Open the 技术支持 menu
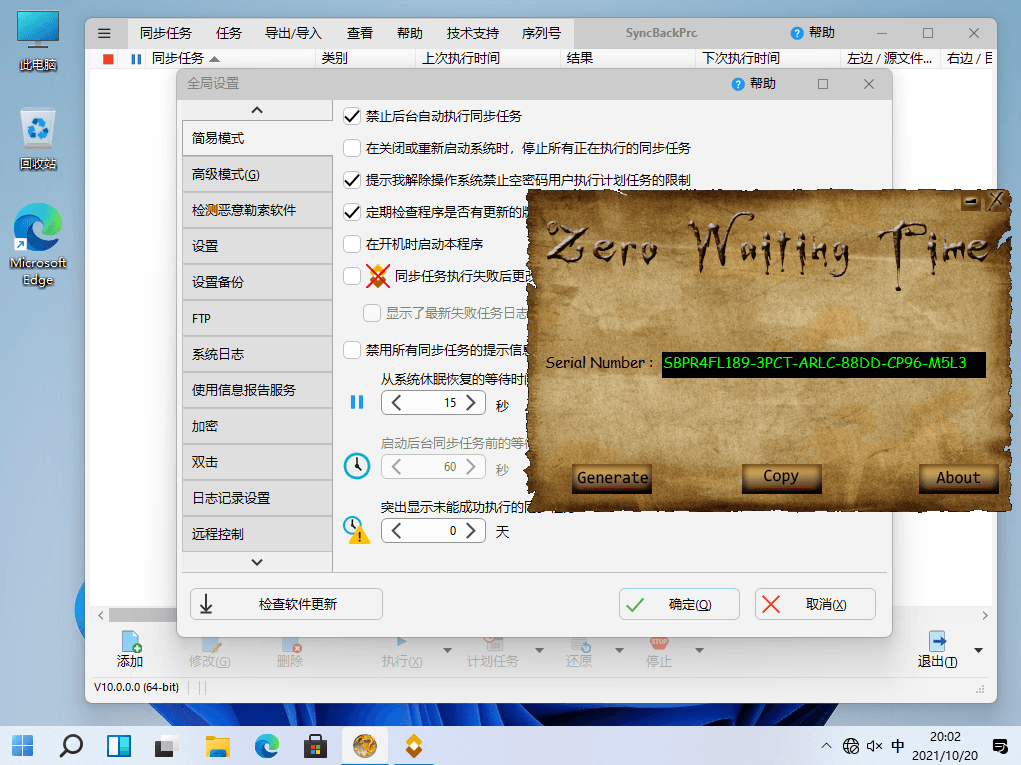This screenshot has width=1021, height=765. click(473, 33)
